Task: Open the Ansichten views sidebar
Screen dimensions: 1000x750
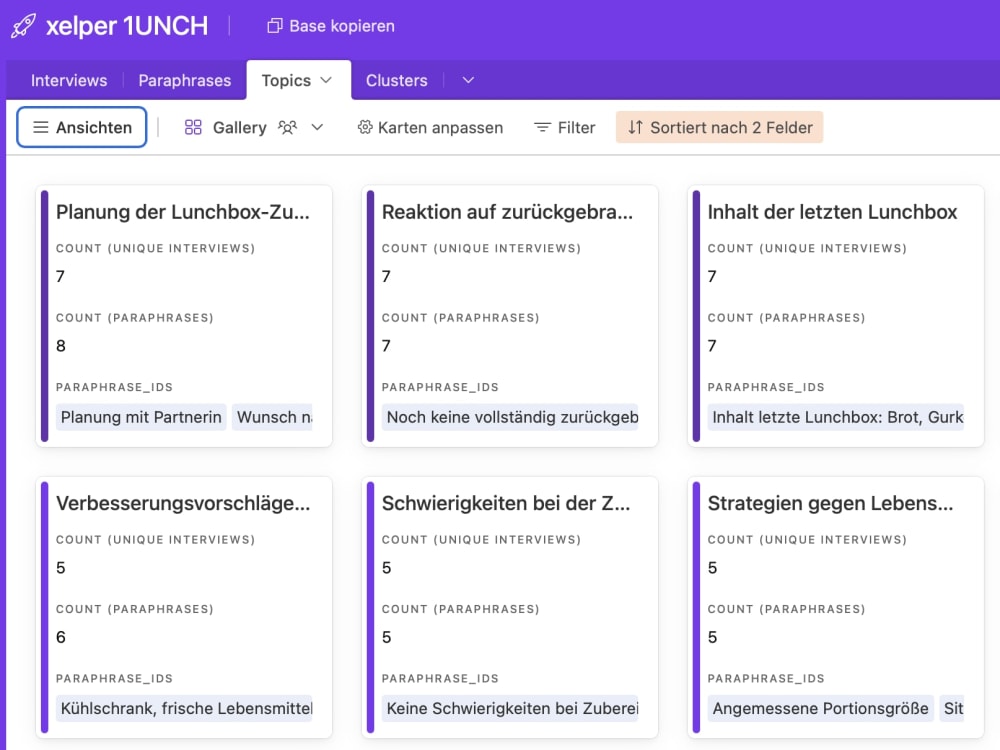Action: [82, 128]
